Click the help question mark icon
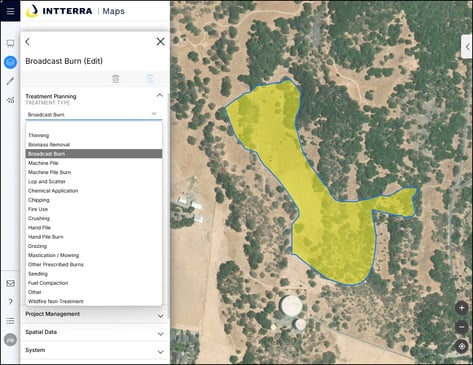This screenshot has height=365, width=473. click(x=10, y=302)
